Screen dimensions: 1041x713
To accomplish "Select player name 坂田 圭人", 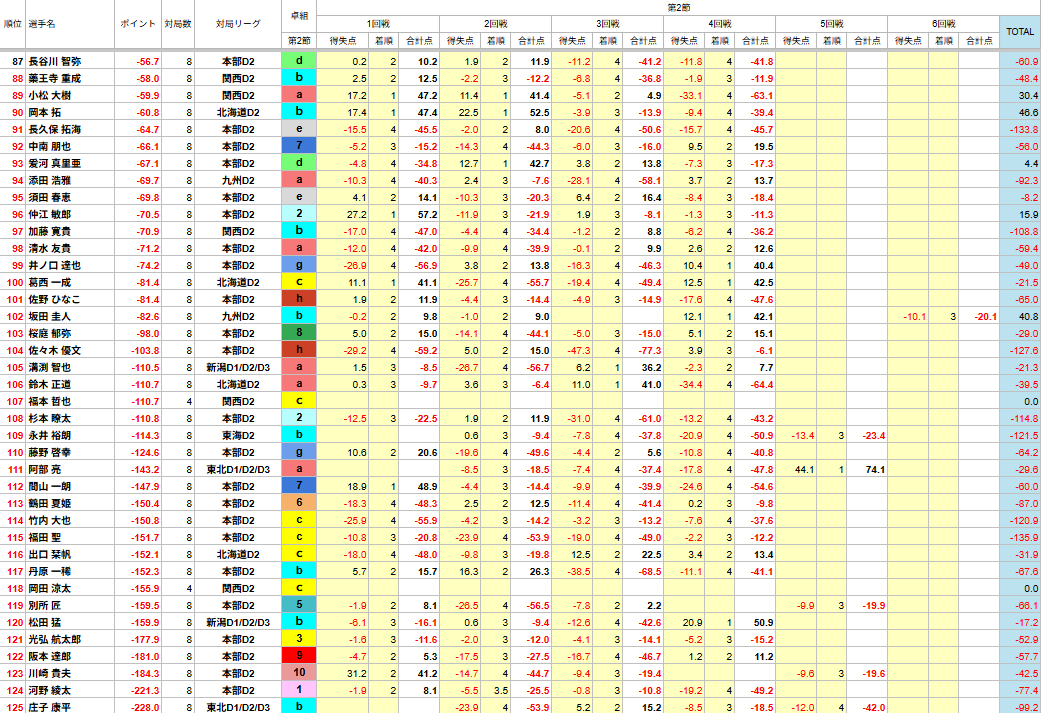I will pyautogui.click(x=49, y=317).
